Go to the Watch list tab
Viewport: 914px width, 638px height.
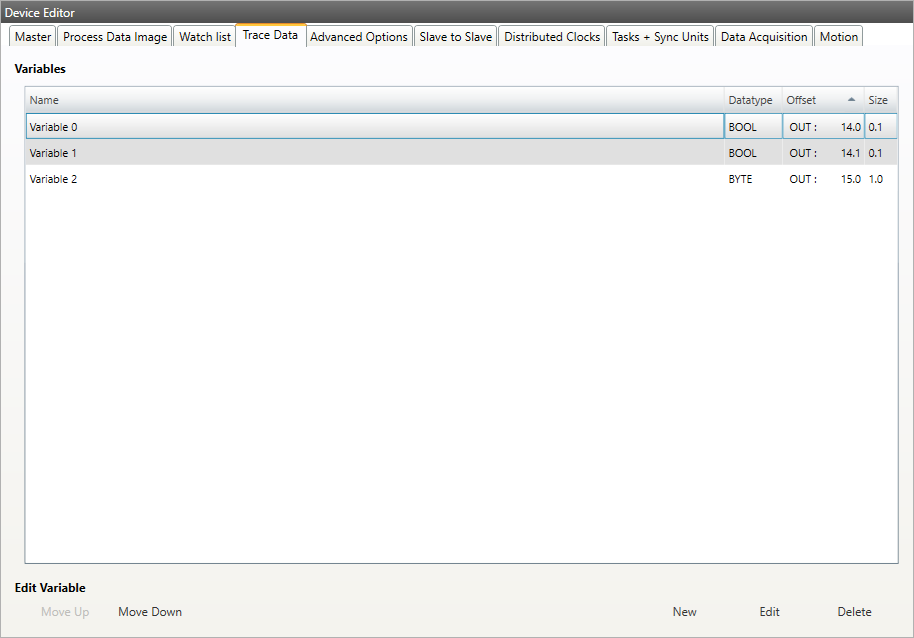point(205,37)
